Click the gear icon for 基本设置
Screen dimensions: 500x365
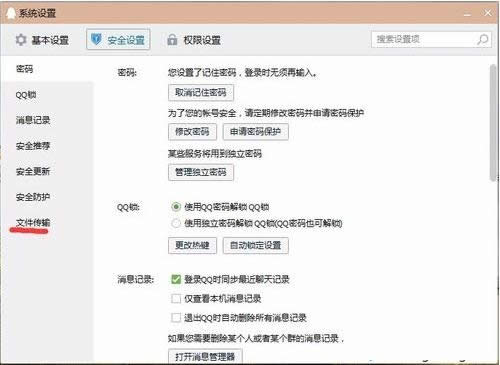pos(21,40)
